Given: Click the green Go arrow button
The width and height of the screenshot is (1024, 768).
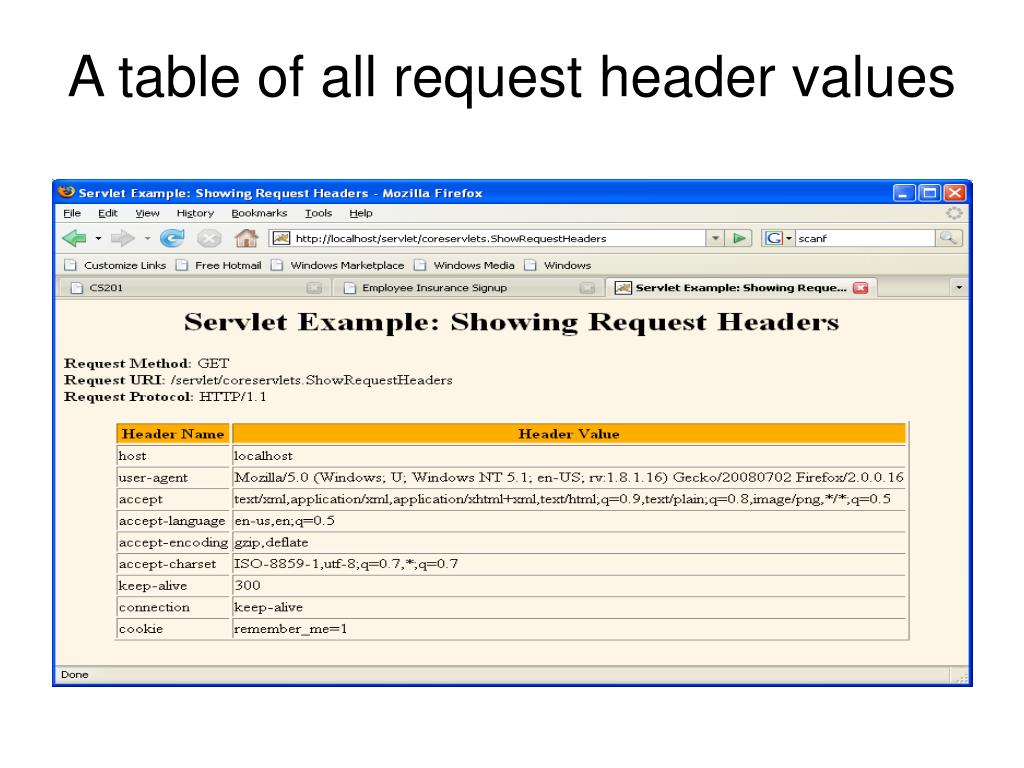Looking at the screenshot, I should pyautogui.click(x=739, y=238).
